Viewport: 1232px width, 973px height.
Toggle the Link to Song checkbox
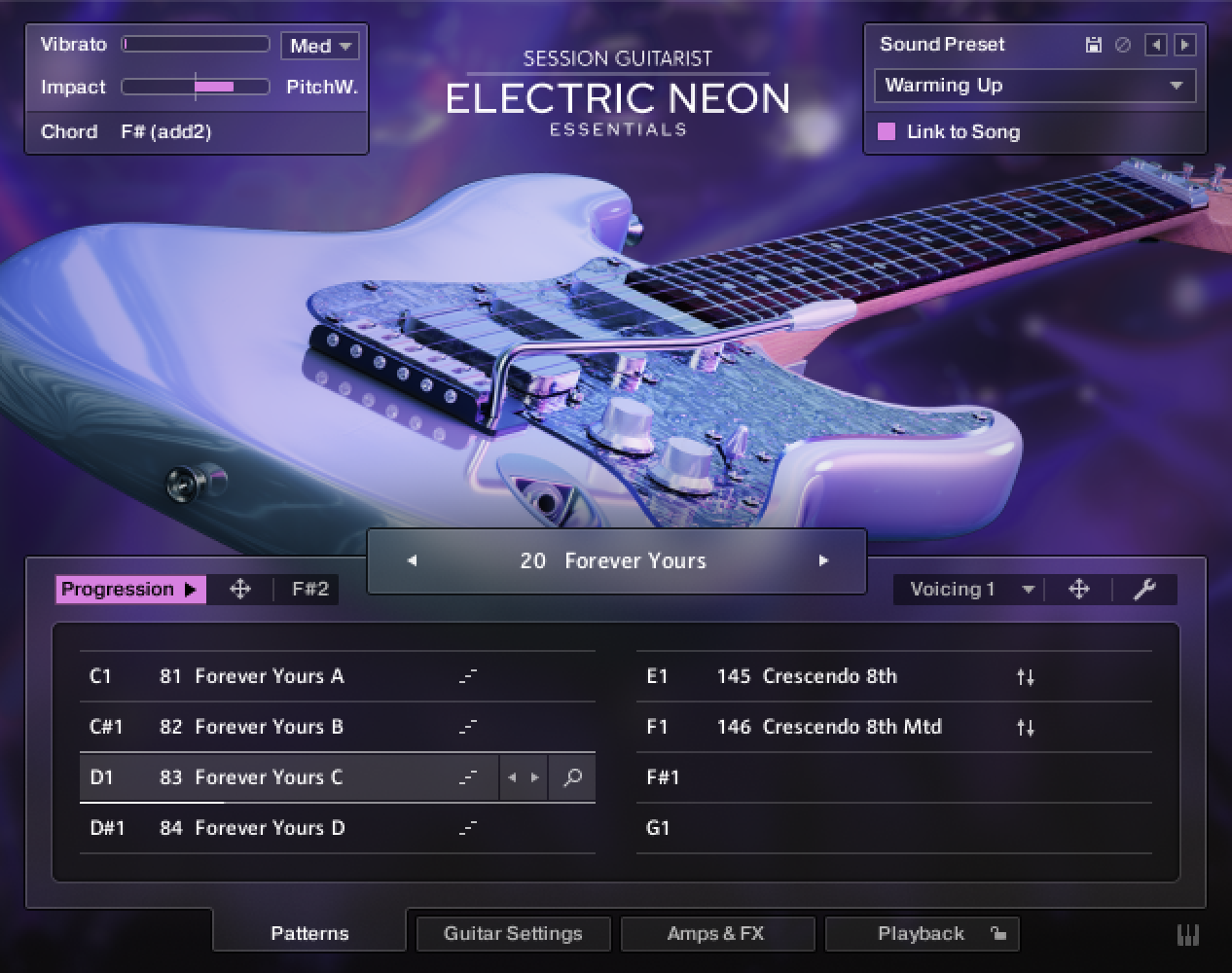click(x=887, y=131)
